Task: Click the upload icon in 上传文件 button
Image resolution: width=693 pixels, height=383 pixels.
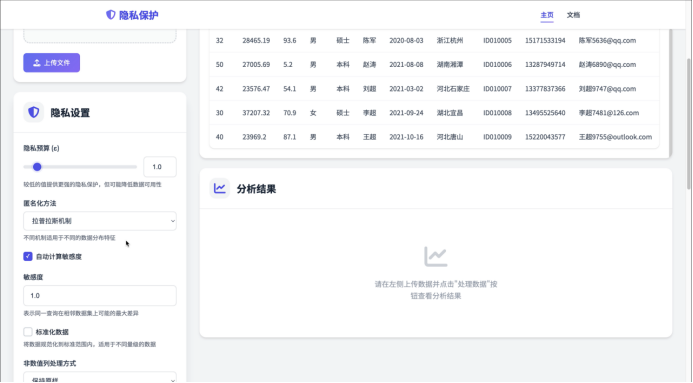Action: (x=37, y=63)
